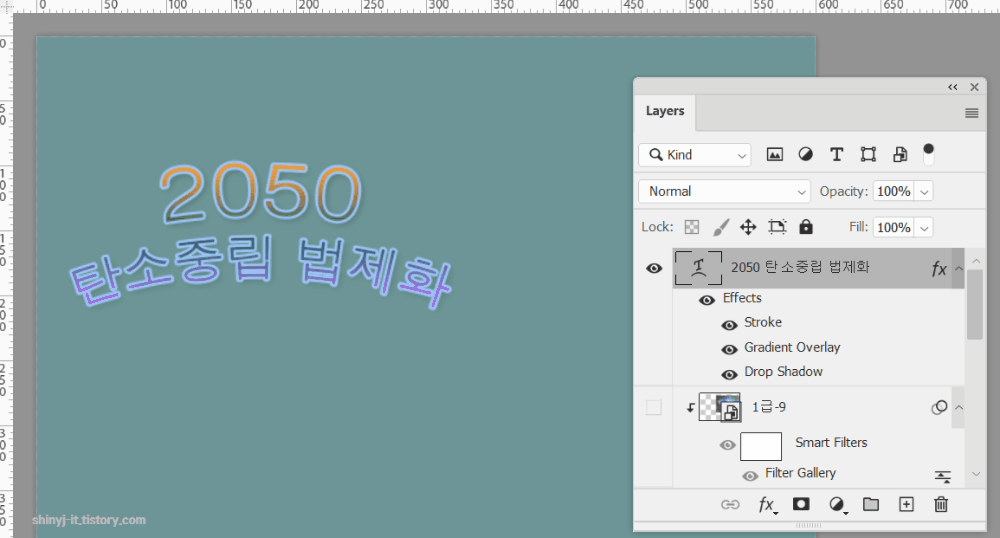The image size is (1000, 538).
Task: Click fx indicator on text layer
Action: pos(939,269)
